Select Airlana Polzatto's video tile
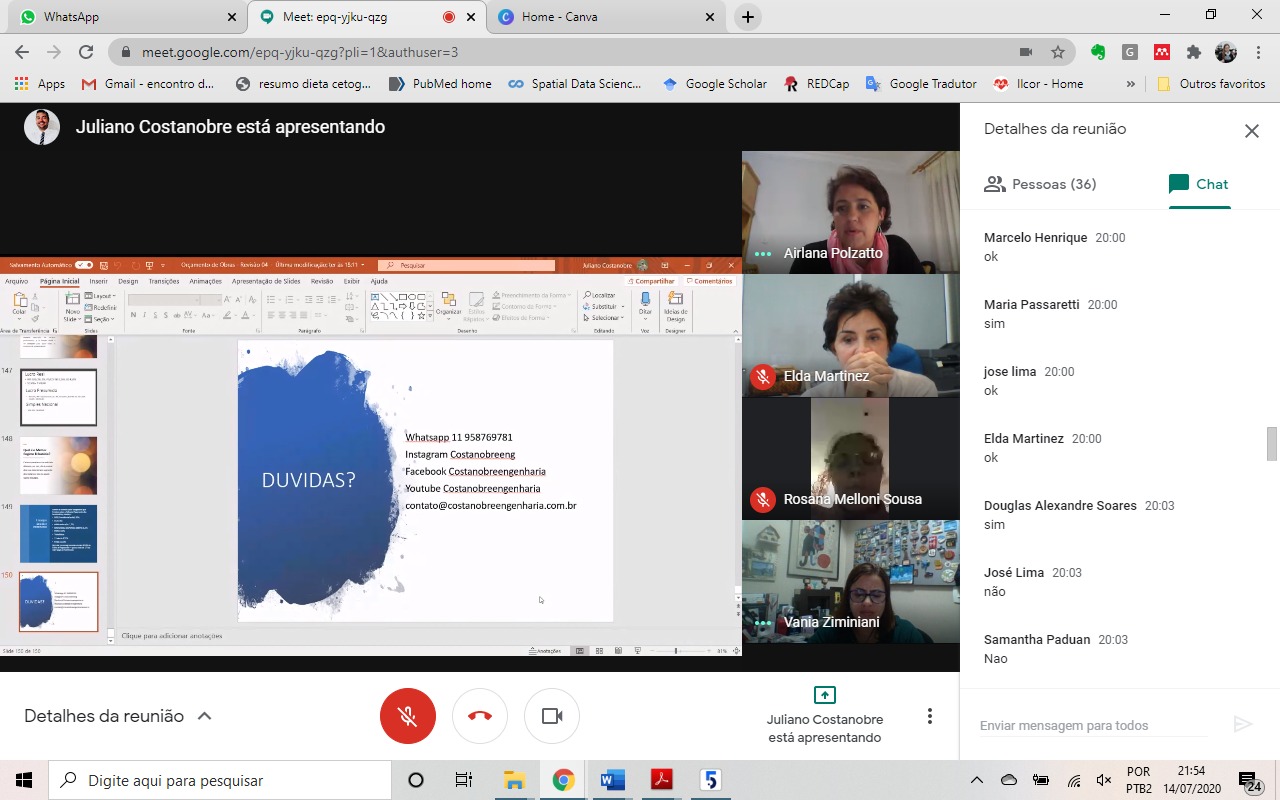Screen dimensions: 1280x800 tap(850, 212)
